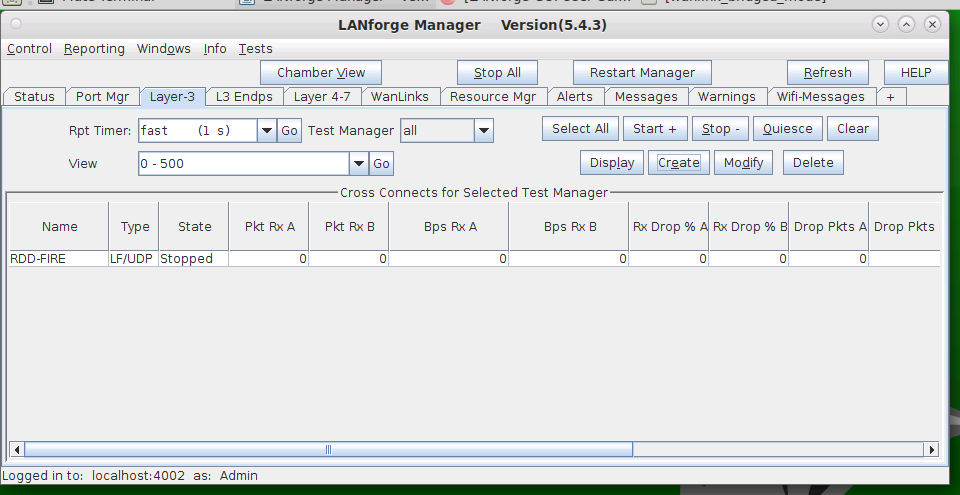Viewport: 960px width, 495px height.
Task: Switch to the Status tab
Action: [34, 97]
